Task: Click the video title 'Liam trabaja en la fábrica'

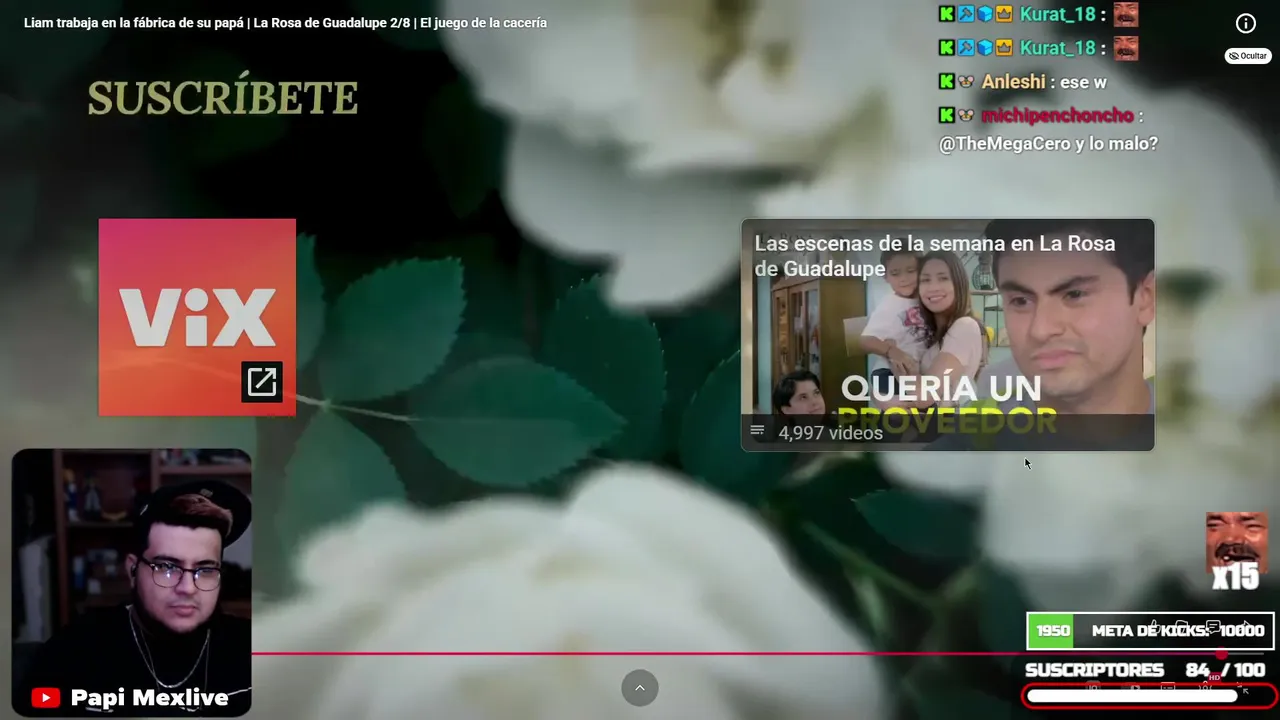Action: [285, 23]
